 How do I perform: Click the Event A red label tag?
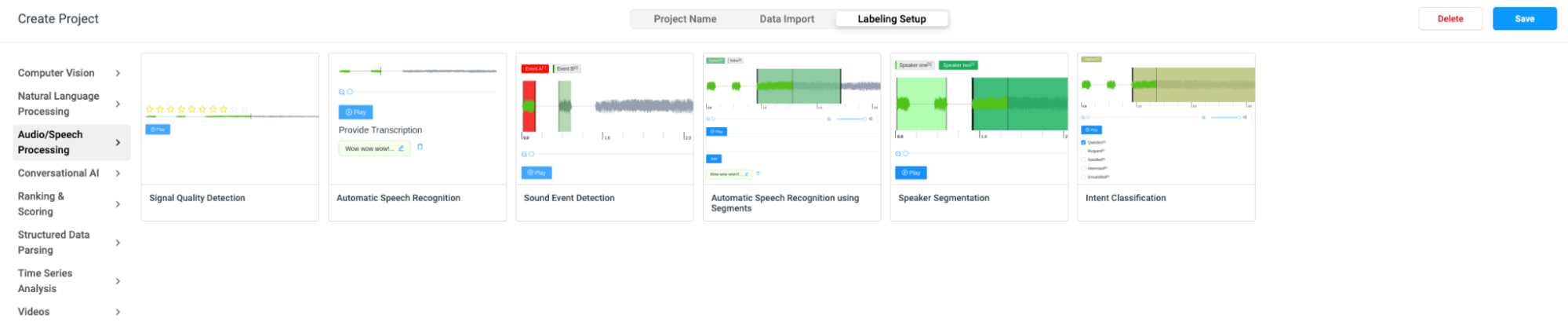click(535, 69)
